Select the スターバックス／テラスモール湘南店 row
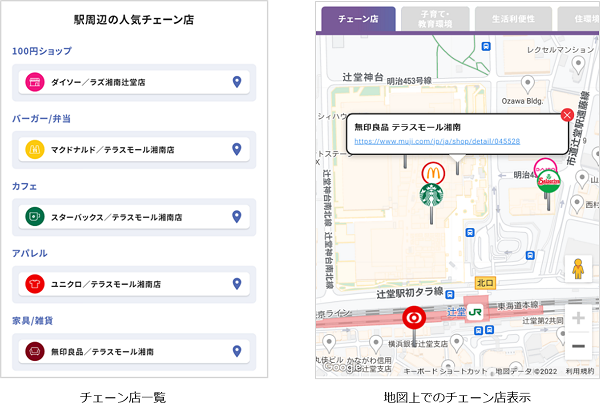 134,217
